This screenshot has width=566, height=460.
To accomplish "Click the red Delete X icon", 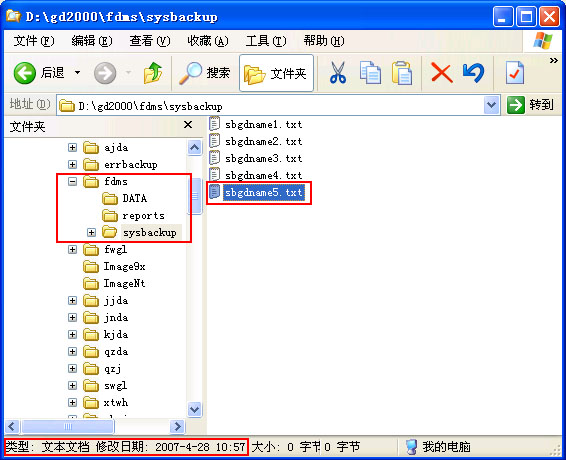I will (442, 73).
